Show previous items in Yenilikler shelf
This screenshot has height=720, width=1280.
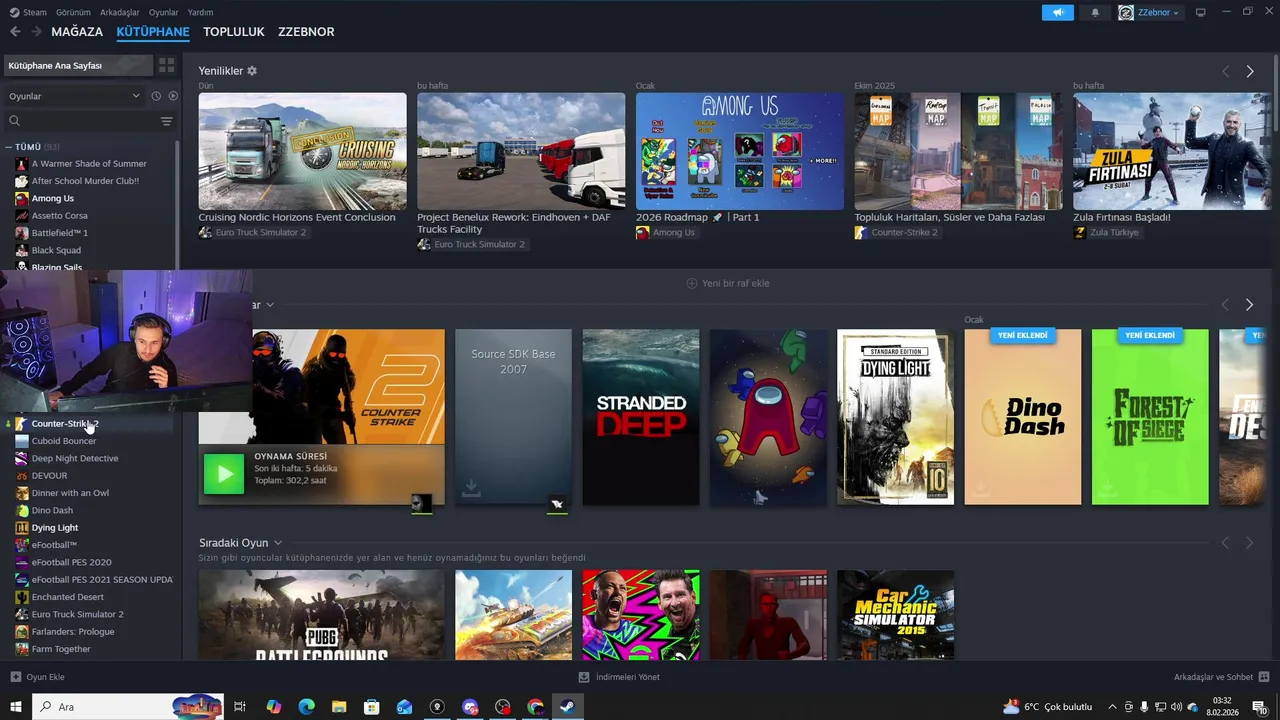pos(1225,71)
